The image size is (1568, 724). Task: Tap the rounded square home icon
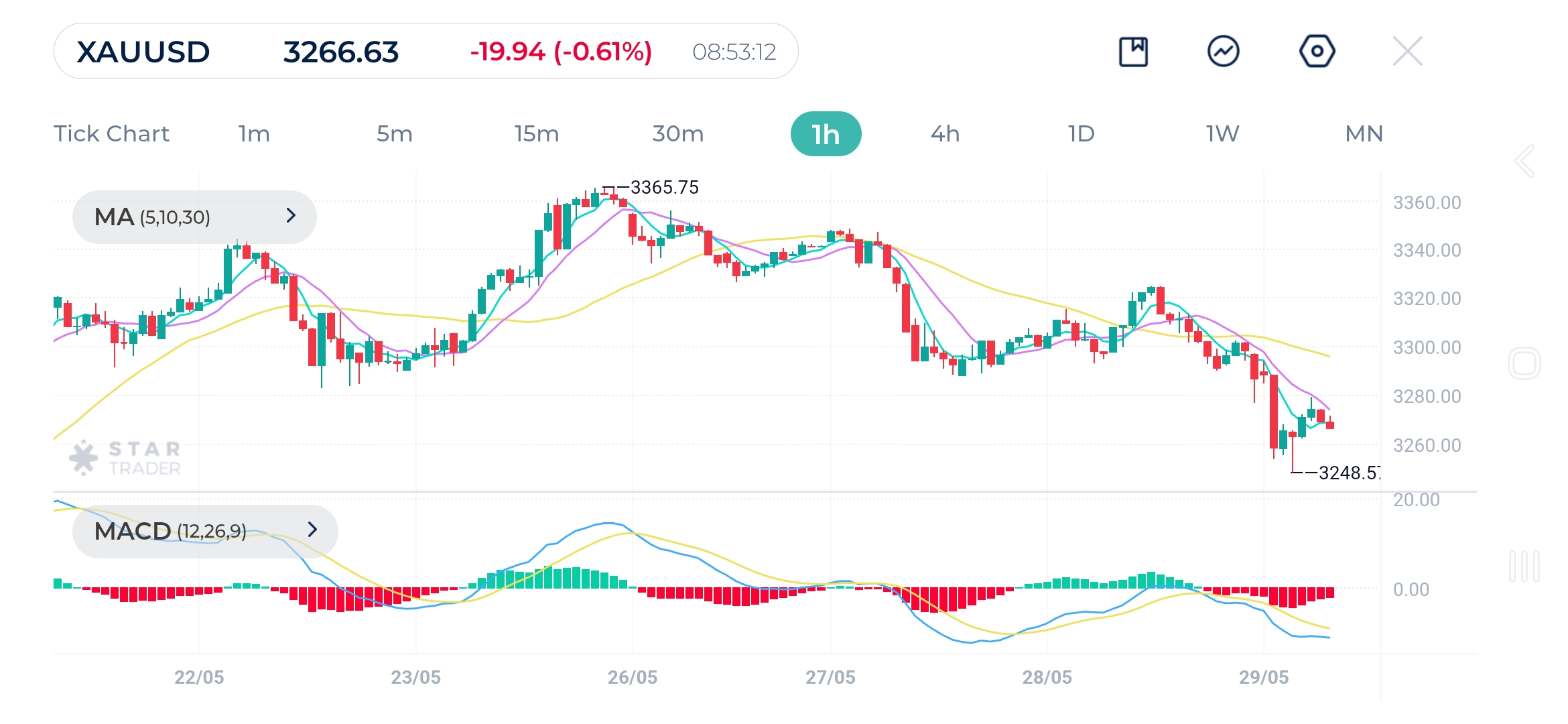pyautogui.click(x=1524, y=363)
